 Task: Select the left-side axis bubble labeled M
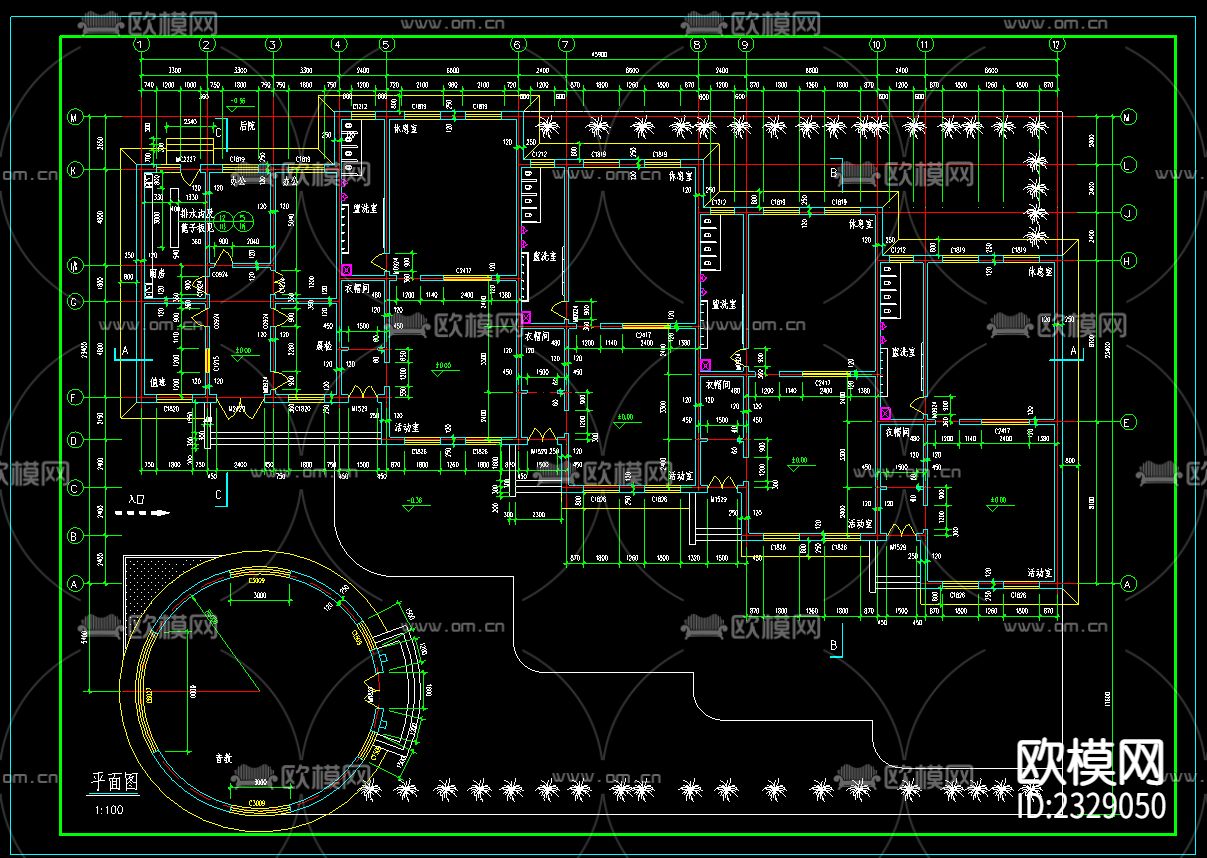(x=74, y=118)
